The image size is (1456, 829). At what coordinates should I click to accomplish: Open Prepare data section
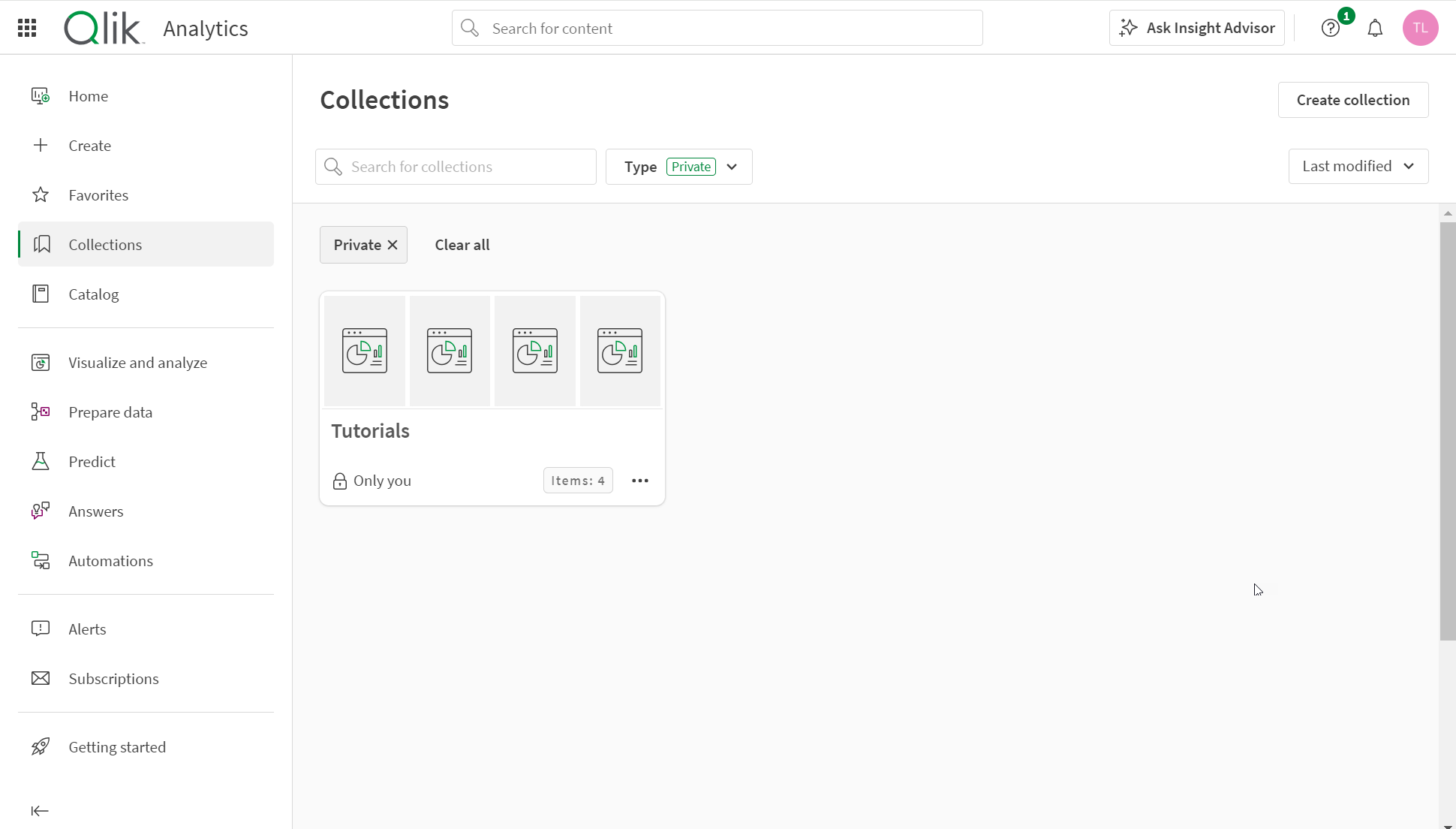click(x=110, y=412)
